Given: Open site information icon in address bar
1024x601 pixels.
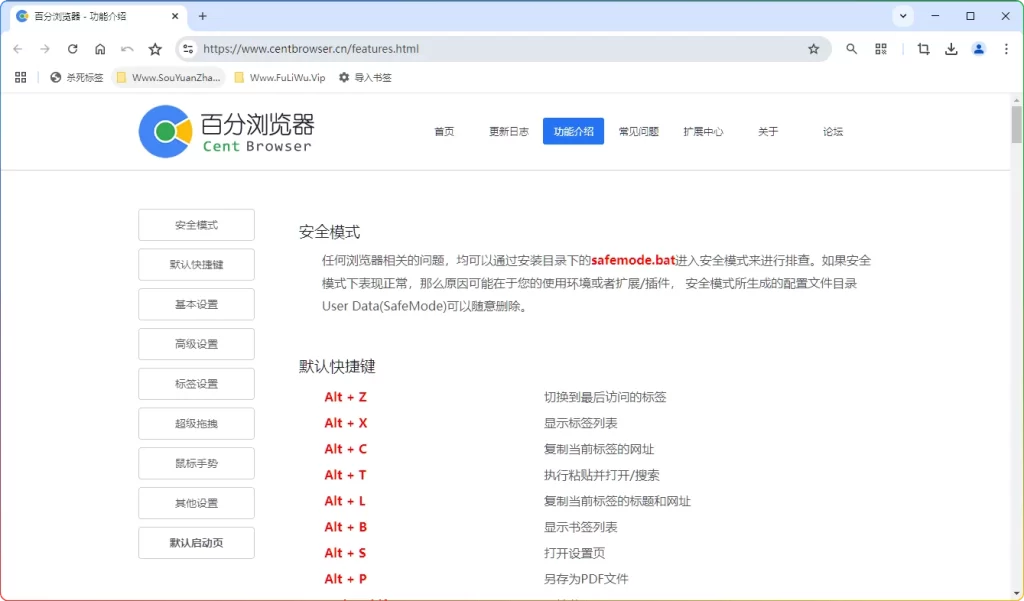Looking at the screenshot, I should [188, 49].
